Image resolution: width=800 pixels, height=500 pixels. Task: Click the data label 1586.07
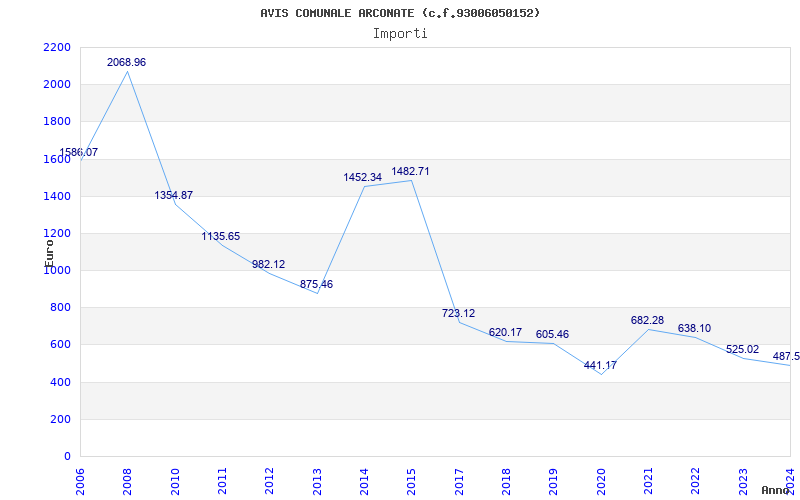click(x=79, y=152)
